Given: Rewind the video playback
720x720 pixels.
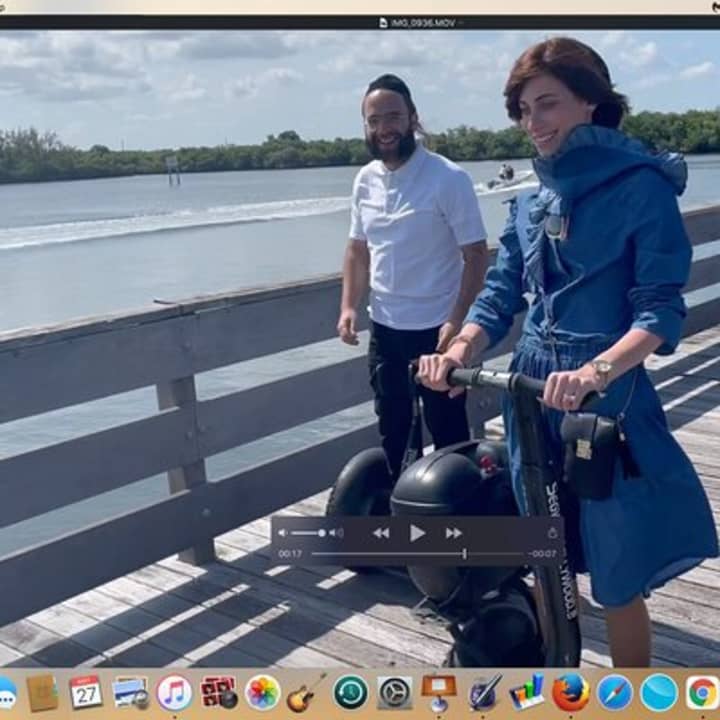Looking at the screenshot, I should coord(381,533).
